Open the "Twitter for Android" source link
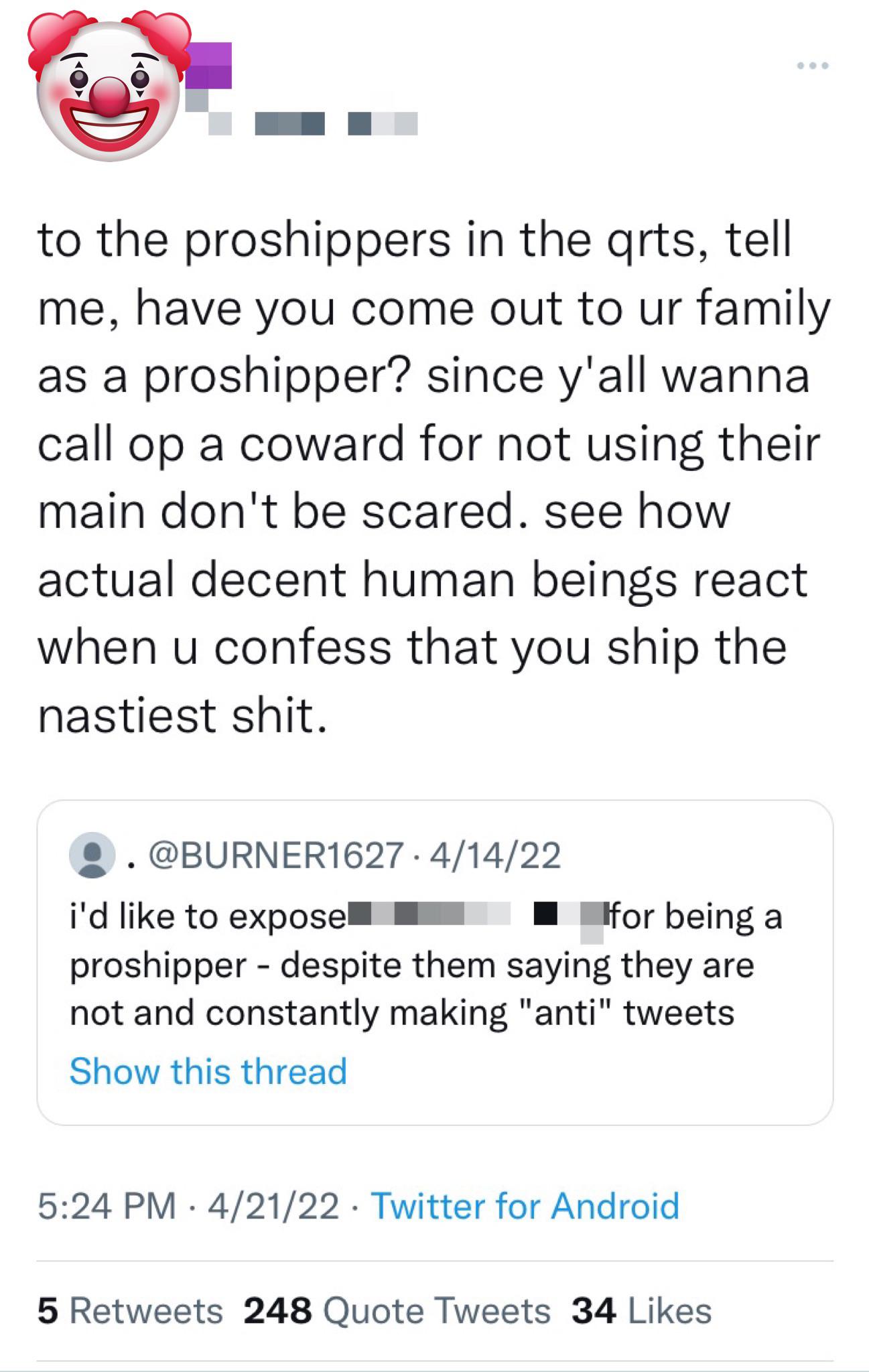Image resolution: width=869 pixels, height=1372 pixels. click(525, 1206)
